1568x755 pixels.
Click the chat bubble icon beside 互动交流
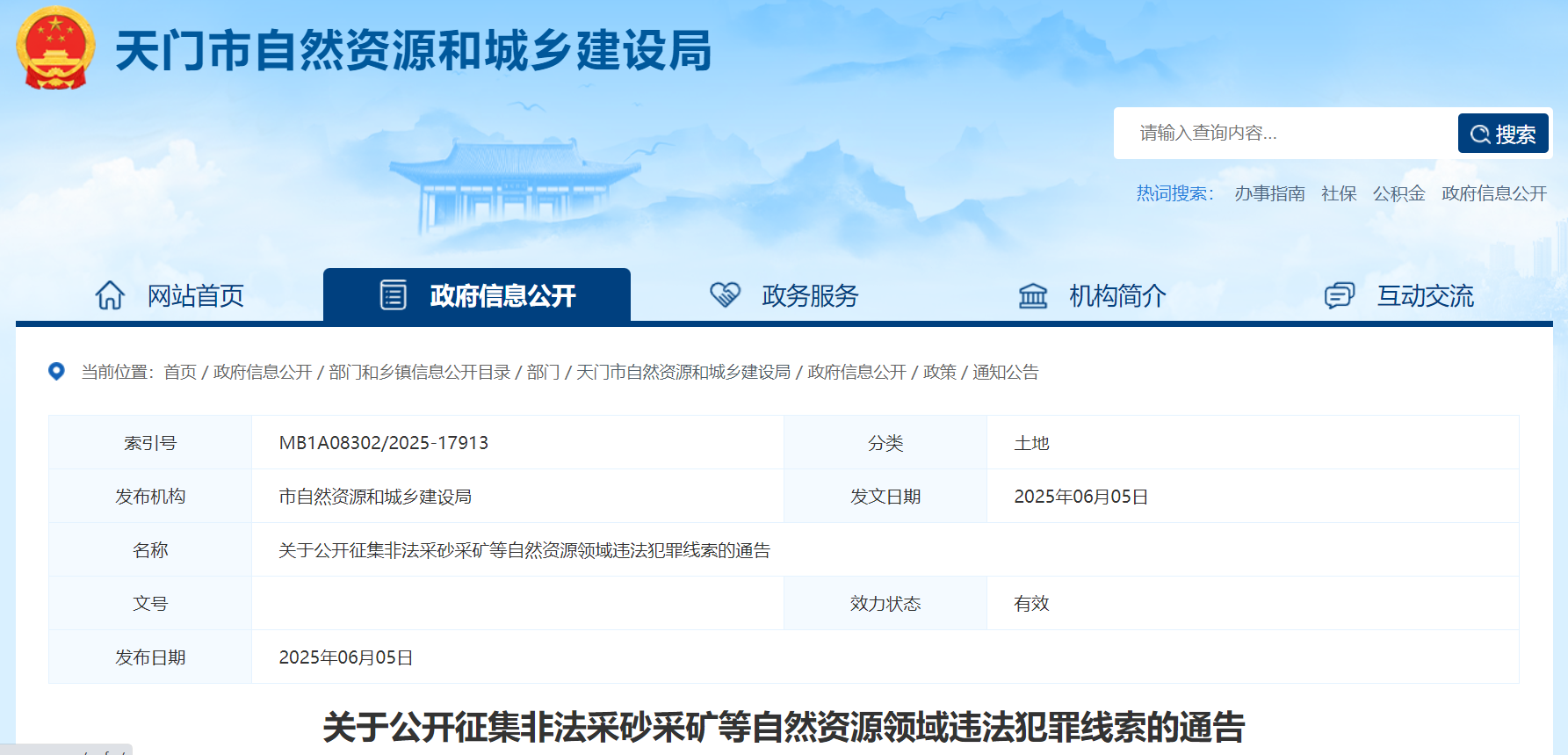[1339, 295]
